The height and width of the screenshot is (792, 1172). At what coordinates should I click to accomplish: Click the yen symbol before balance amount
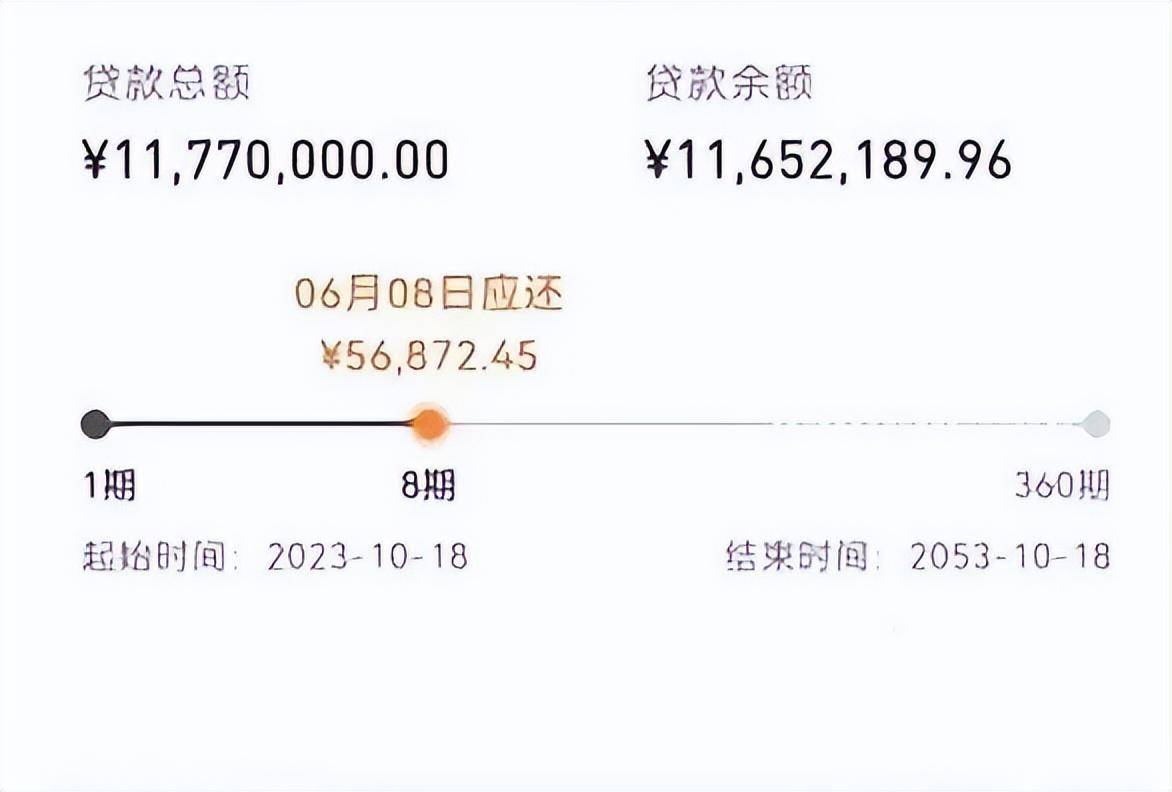[x=657, y=160]
